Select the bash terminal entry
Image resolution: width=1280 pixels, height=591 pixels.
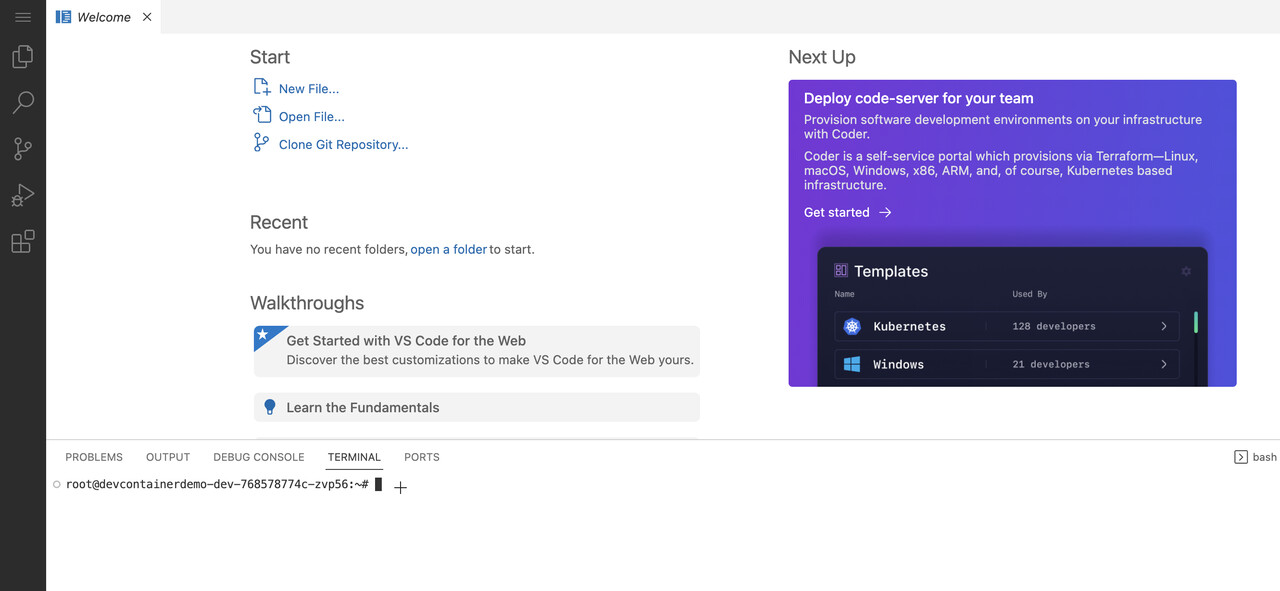pyautogui.click(x=1255, y=457)
